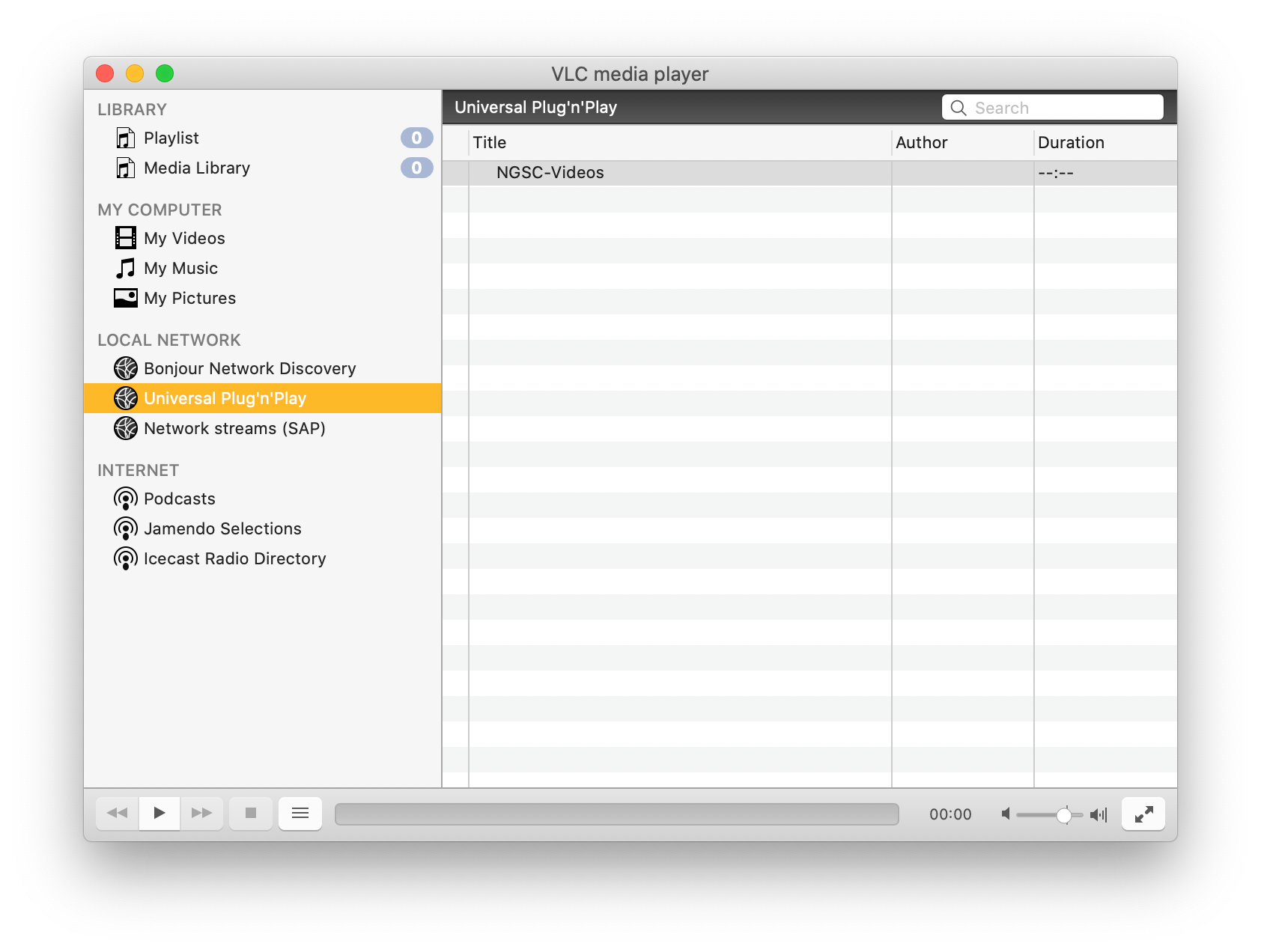
Task: Select Media Library in the sidebar
Action: (x=262, y=168)
